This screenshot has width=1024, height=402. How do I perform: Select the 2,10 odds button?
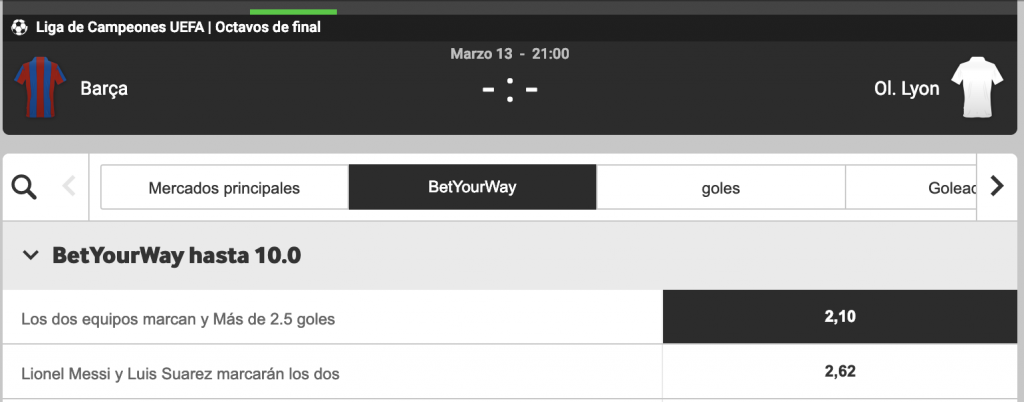[839, 318]
